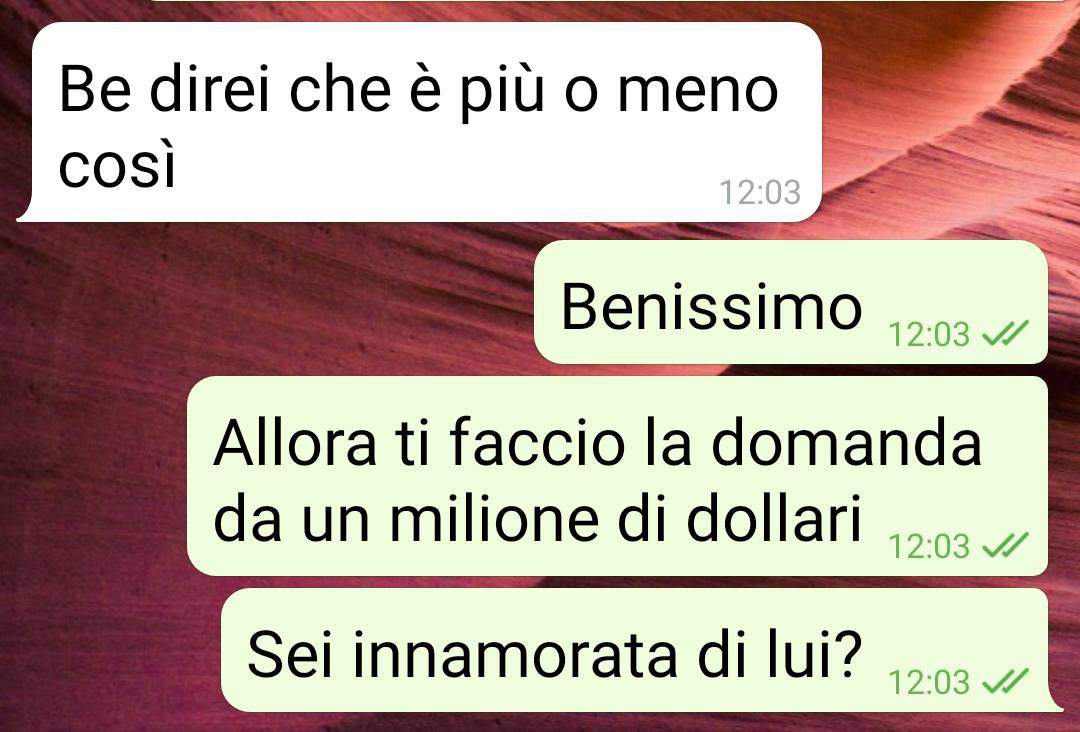The image size is (1080, 732).
Task: Click the 12:03 timestamp on 'Sei innamorata' message
Action: 928,682
